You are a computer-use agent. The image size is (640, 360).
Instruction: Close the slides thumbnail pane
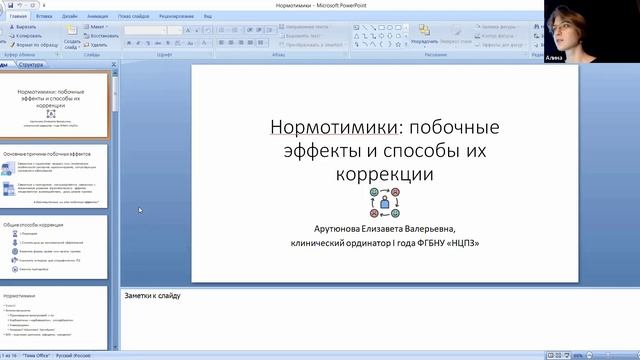click(114, 64)
